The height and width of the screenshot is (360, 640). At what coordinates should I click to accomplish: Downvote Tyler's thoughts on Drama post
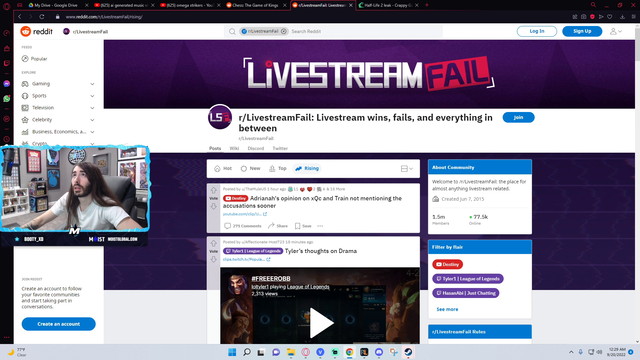[213, 260]
